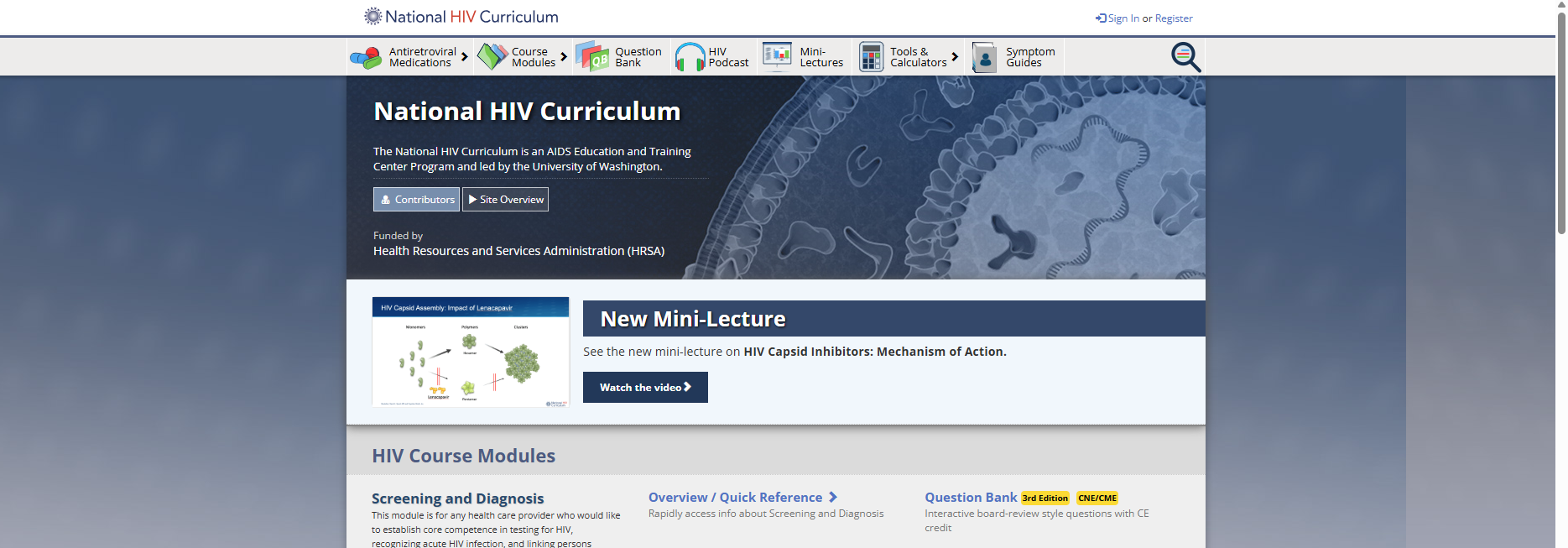Expand the Course Modules submenu arrow
The width and height of the screenshot is (1568, 548).
click(x=564, y=57)
